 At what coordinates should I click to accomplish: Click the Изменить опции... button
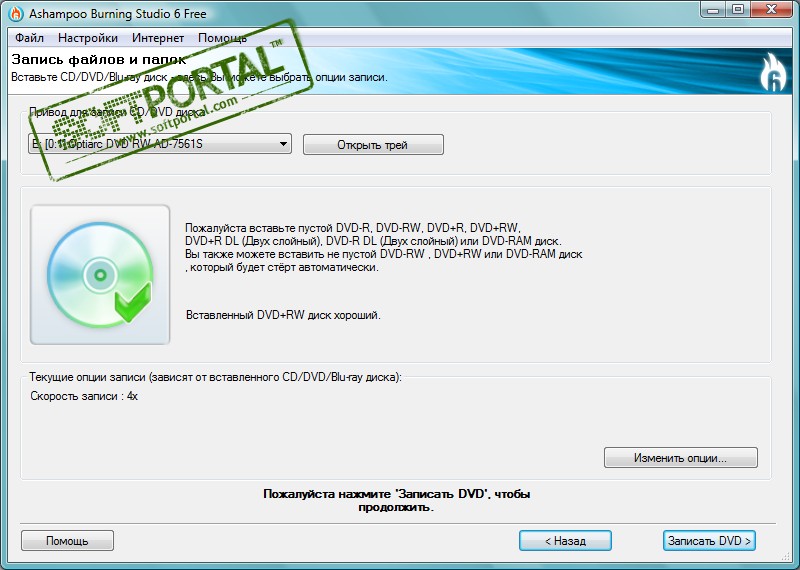pos(681,458)
